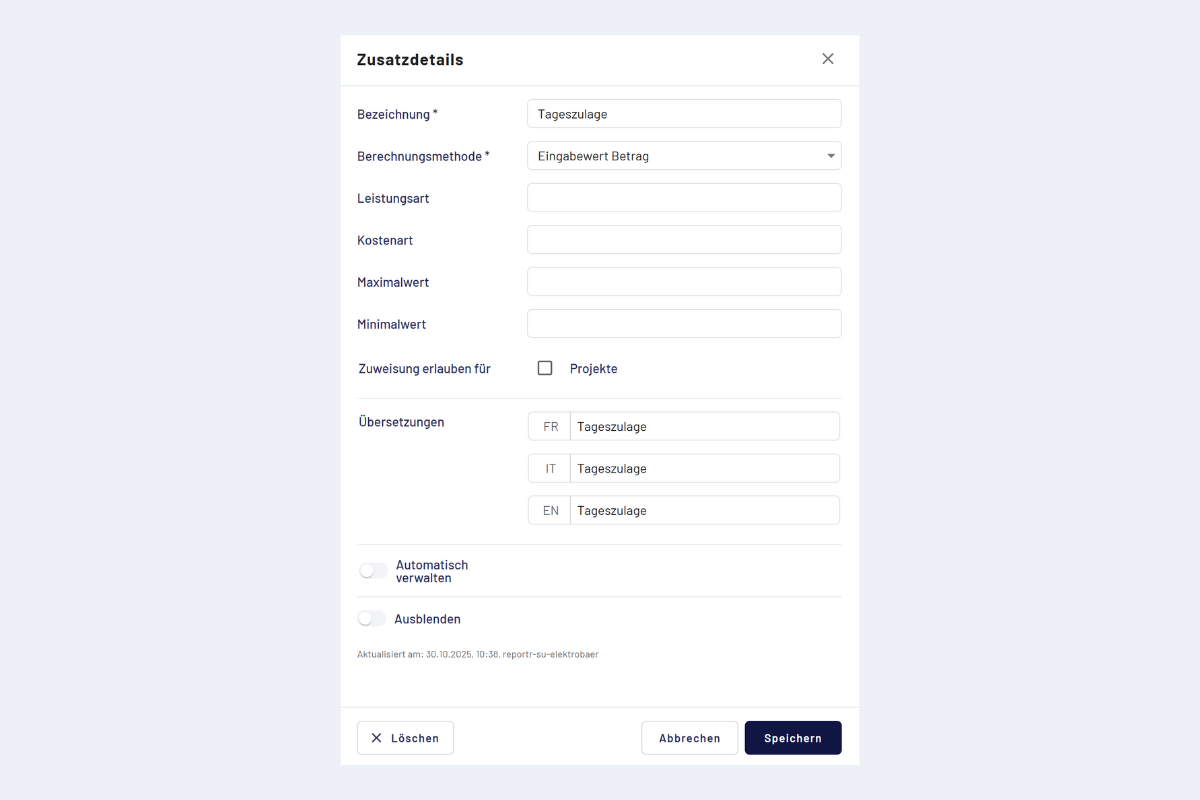Image resolution: width=1200 pixels, height=800 pixels.
Task: Click the EN language tag
Action: click(x=550, y=511)
